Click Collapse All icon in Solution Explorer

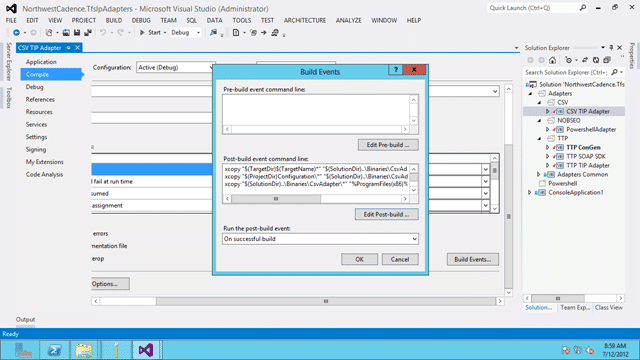[607, 60]
